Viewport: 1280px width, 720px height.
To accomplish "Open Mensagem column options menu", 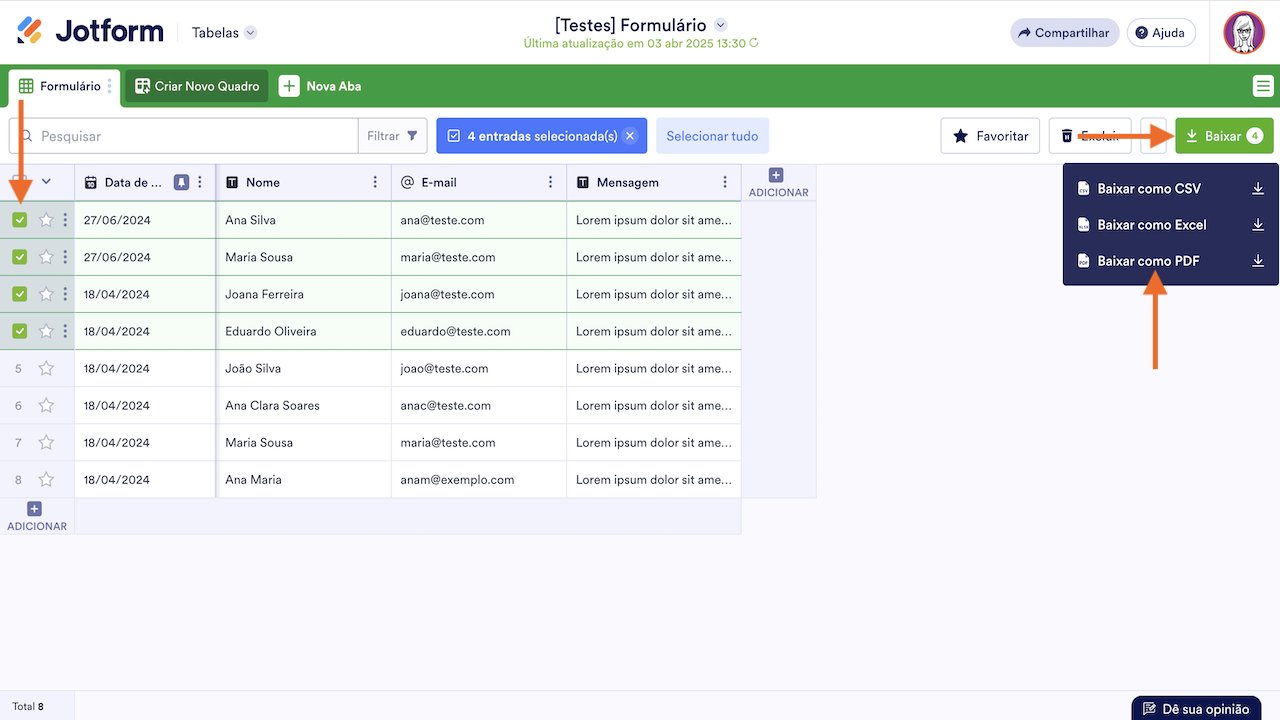I will [725, 182].
